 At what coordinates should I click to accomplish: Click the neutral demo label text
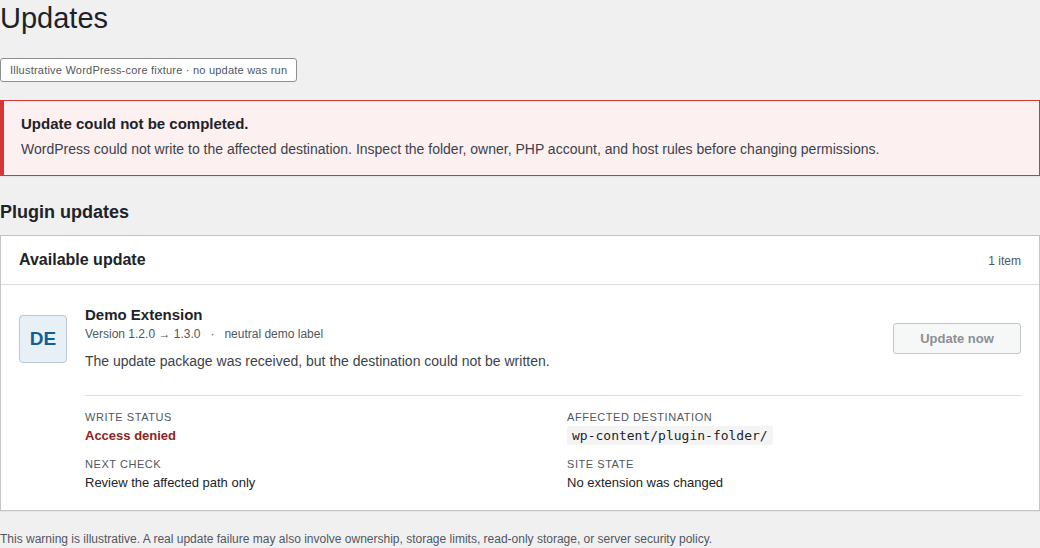pos(273,334)
